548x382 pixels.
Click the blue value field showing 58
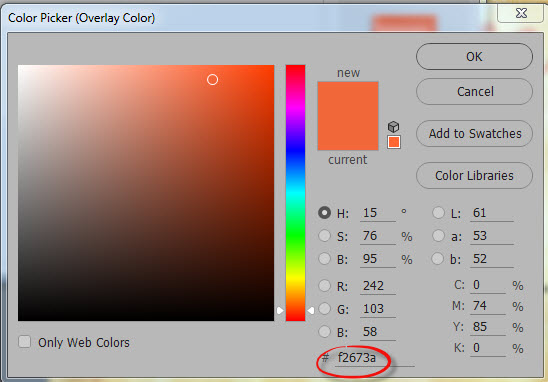click(377, 332)
